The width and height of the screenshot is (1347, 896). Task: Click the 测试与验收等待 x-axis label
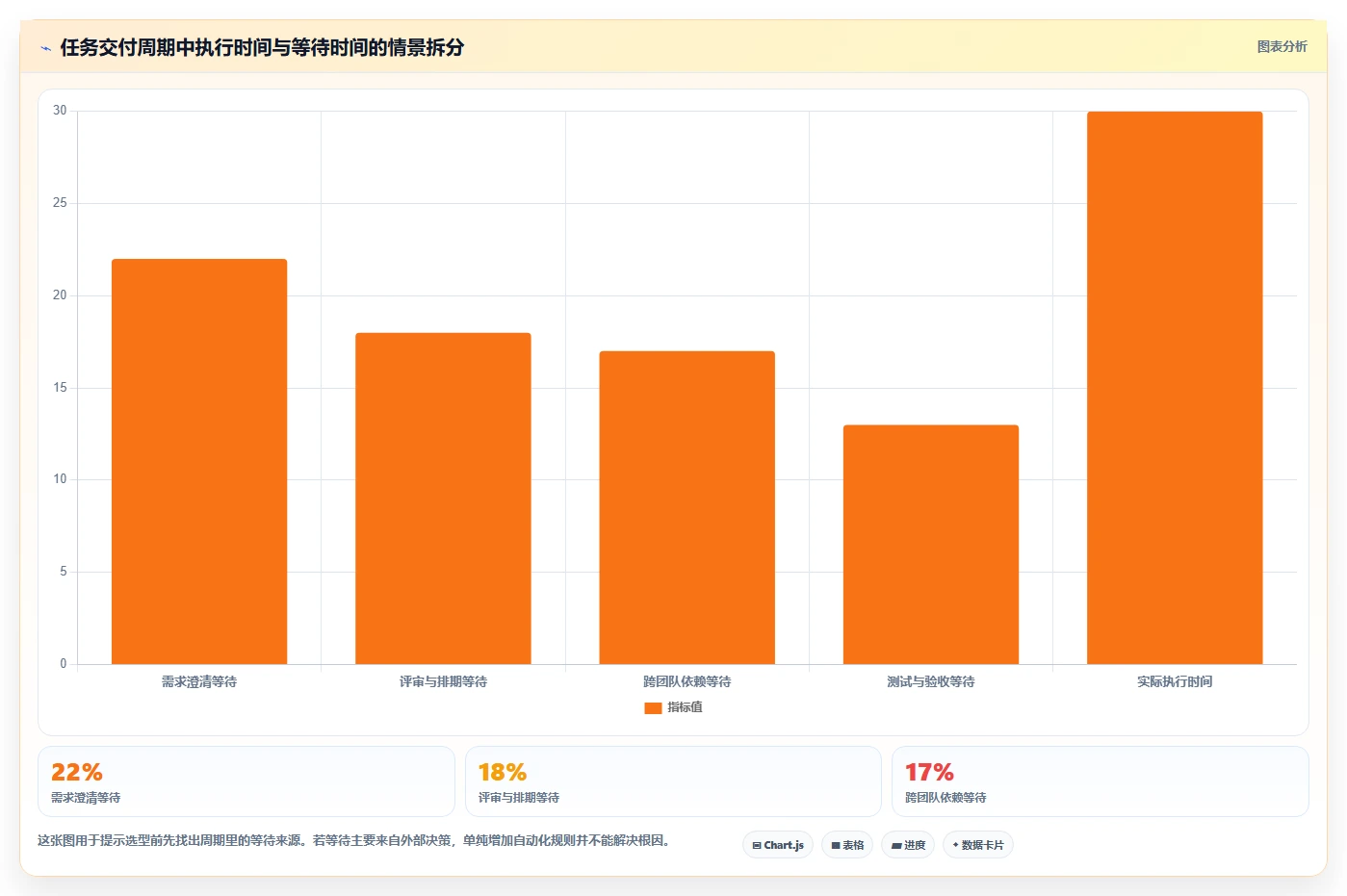pos(931,681)
